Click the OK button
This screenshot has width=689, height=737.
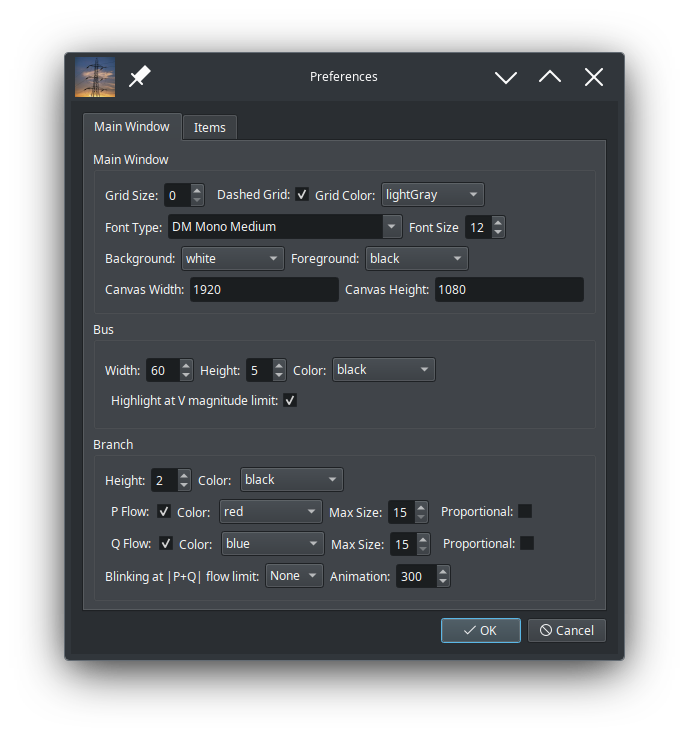pyautogui.click(x=480, y=630)
